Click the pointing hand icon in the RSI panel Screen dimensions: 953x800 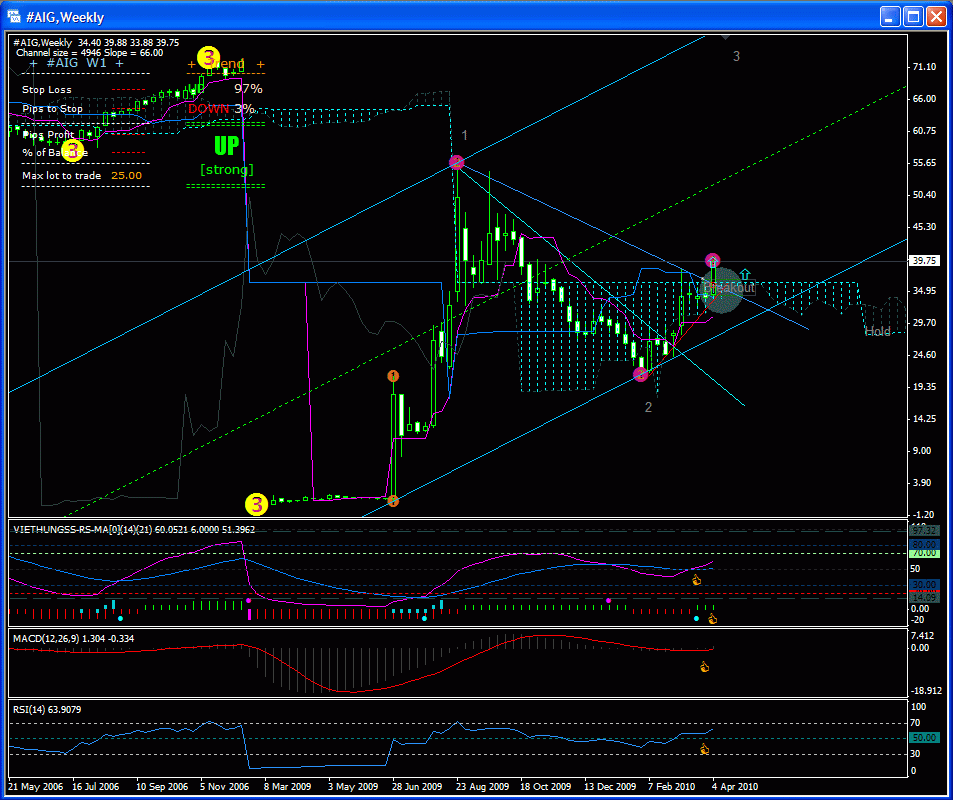click(x=704, y=749)
